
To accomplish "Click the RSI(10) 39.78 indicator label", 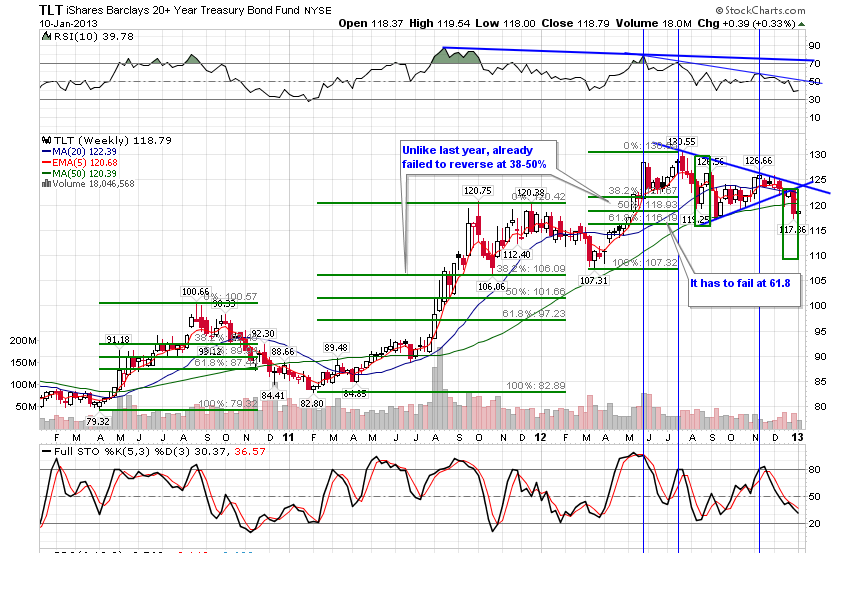I will 94,37.
